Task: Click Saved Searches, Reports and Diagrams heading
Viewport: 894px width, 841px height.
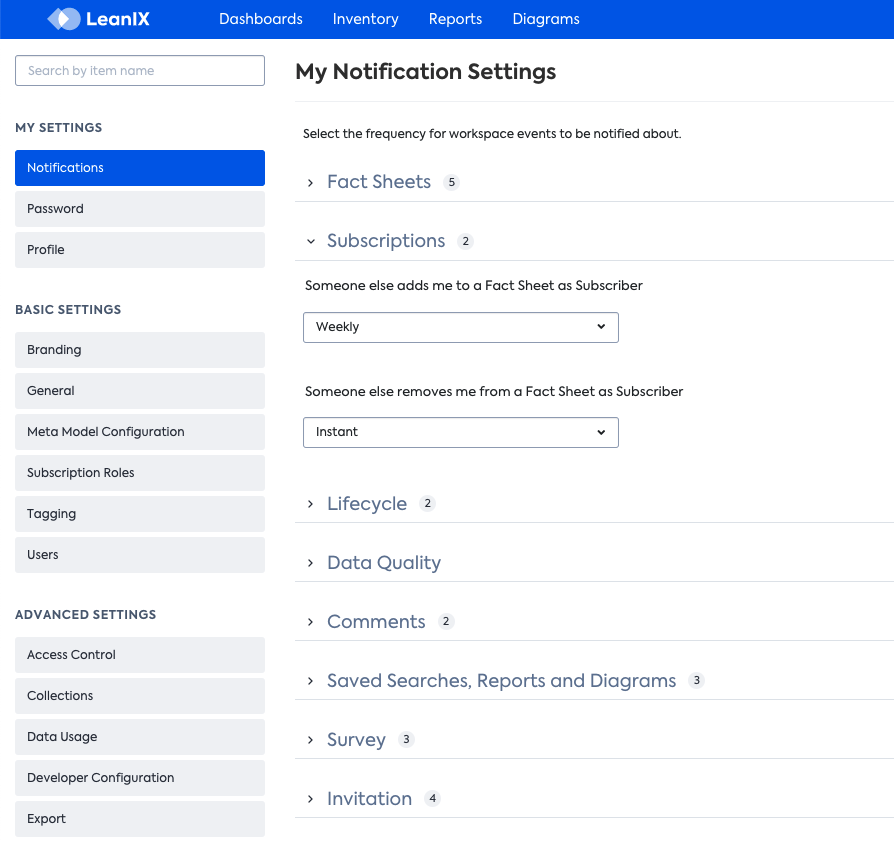Action: (x=501, y=681)
